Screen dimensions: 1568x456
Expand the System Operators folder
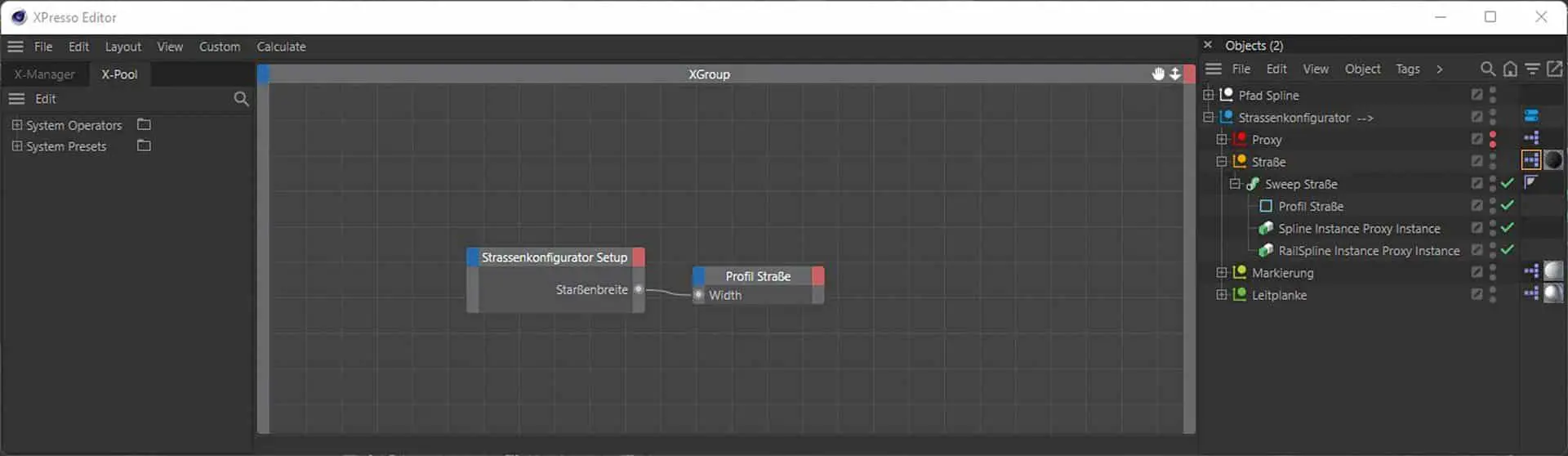16,125
